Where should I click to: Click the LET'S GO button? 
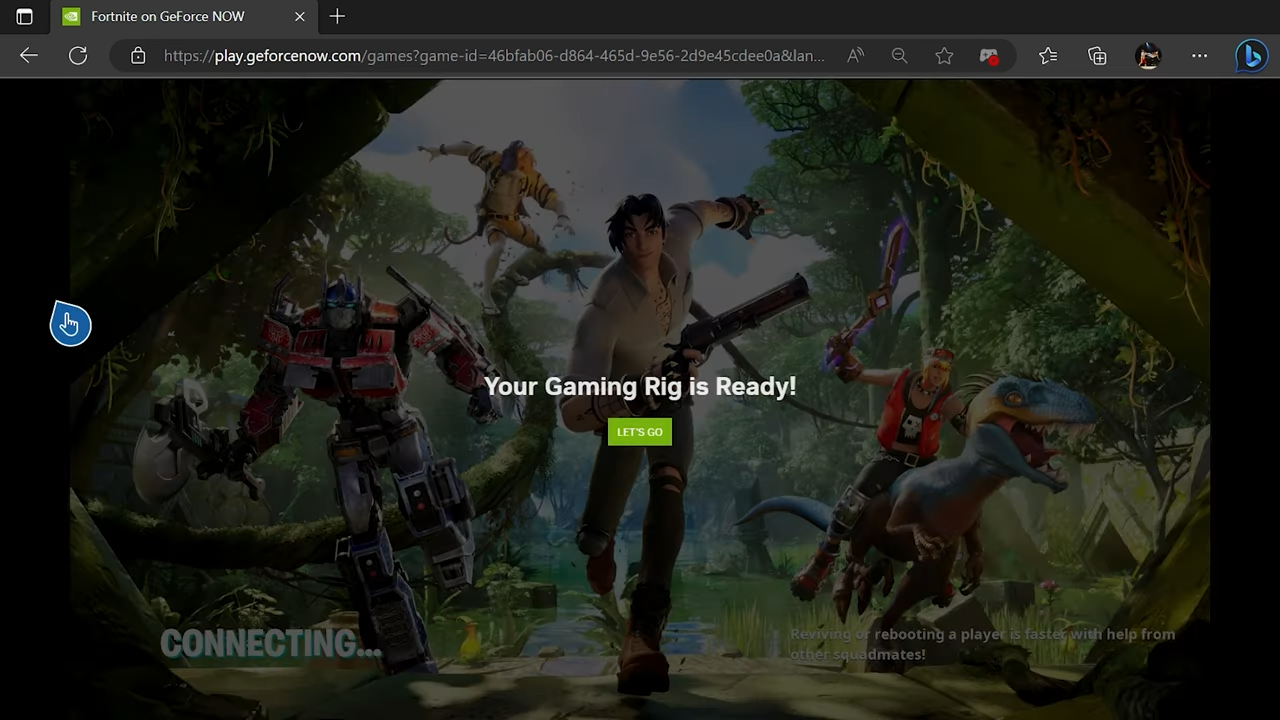point(639,432)
